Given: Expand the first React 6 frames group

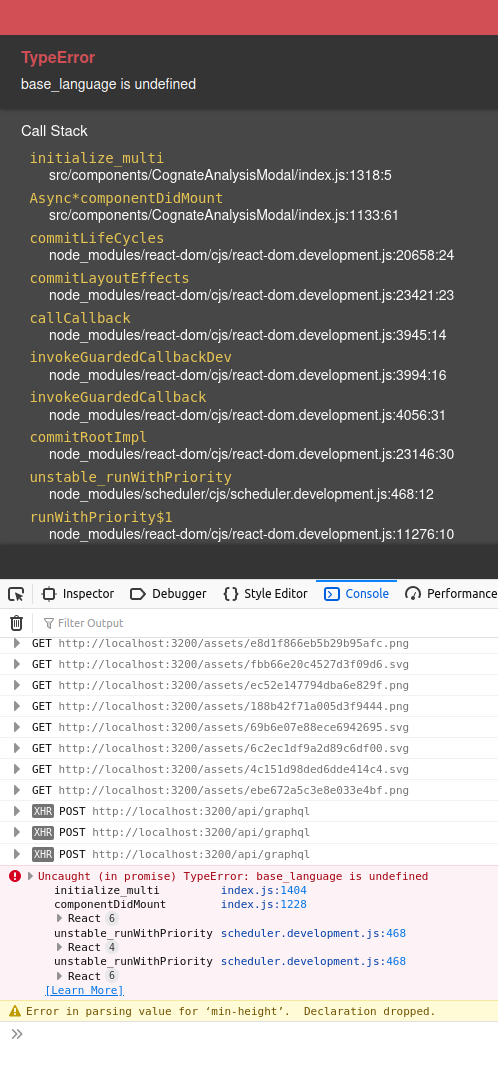Looking at the screenshot, I should tap(60, 918).
